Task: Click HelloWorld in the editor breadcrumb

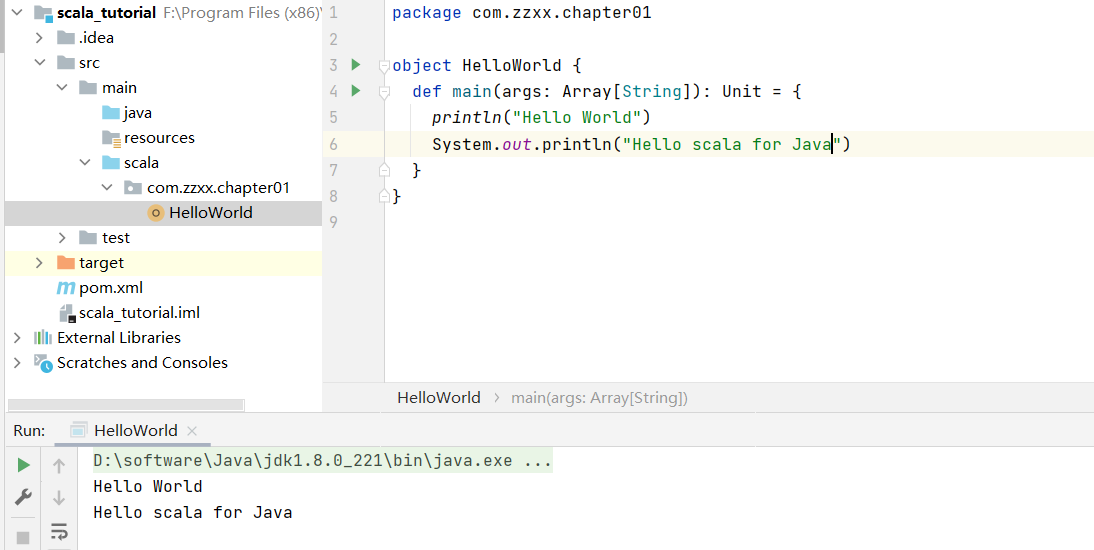Action: point(439,397)
